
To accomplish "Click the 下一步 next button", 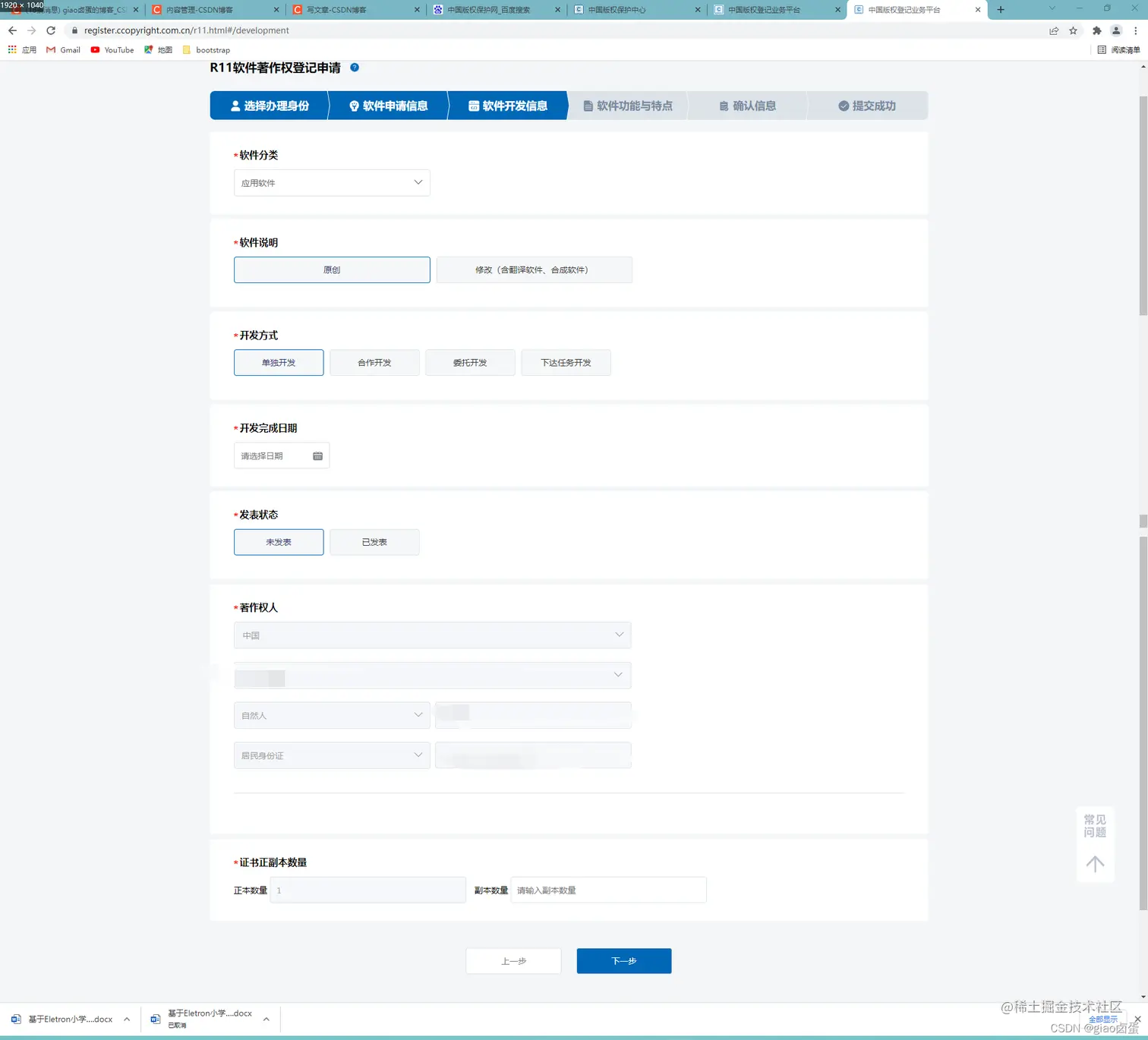I will pos(624,961).
